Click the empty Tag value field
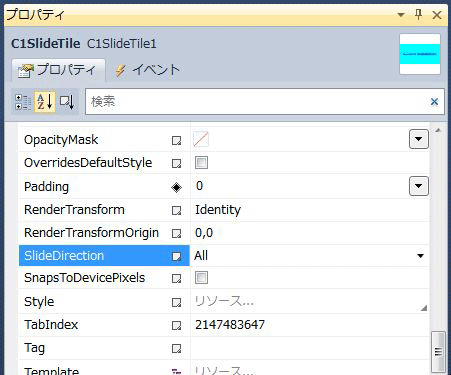 point(310,348)
